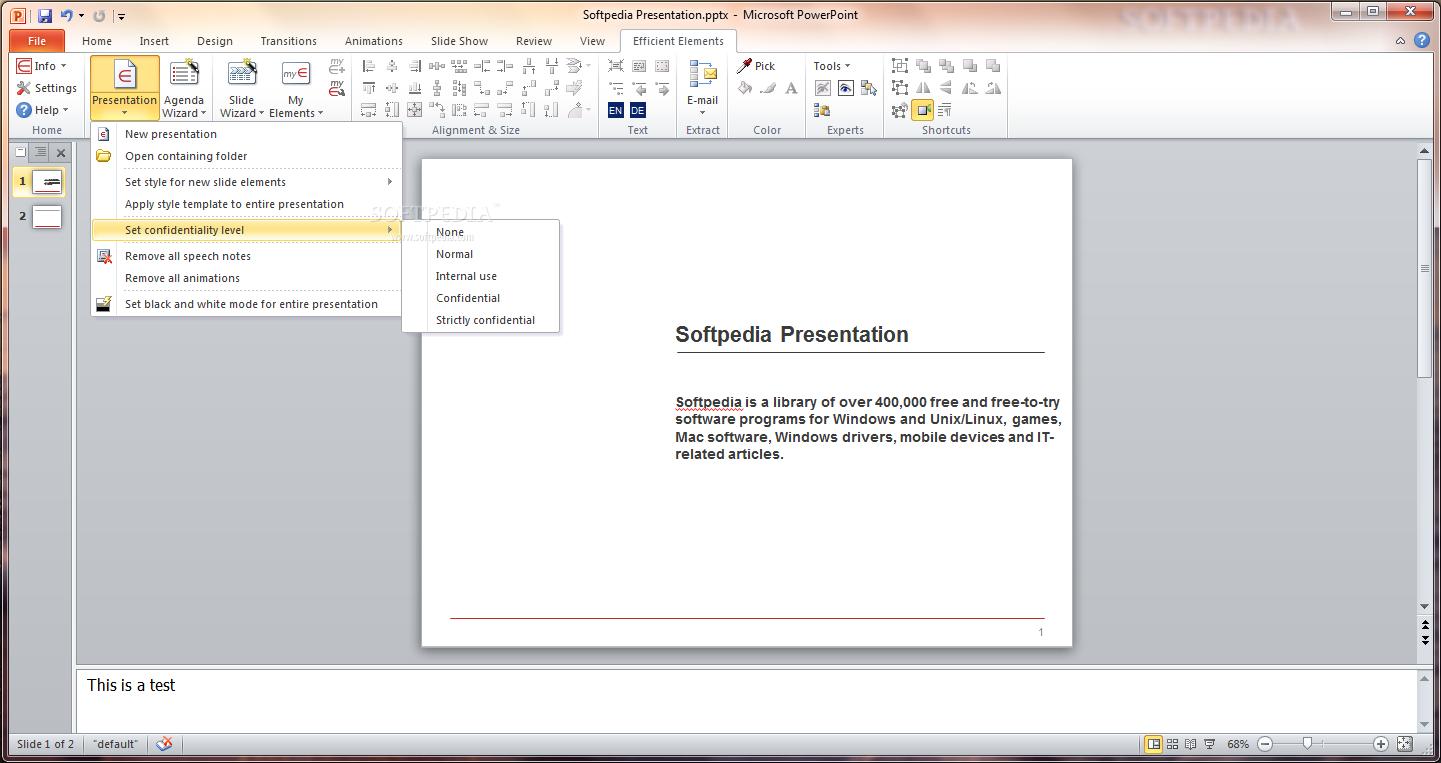Screen dimensions: 1441x763
Task: Click the PowerPoint Help question mark icon
Action: point(1421,41)
